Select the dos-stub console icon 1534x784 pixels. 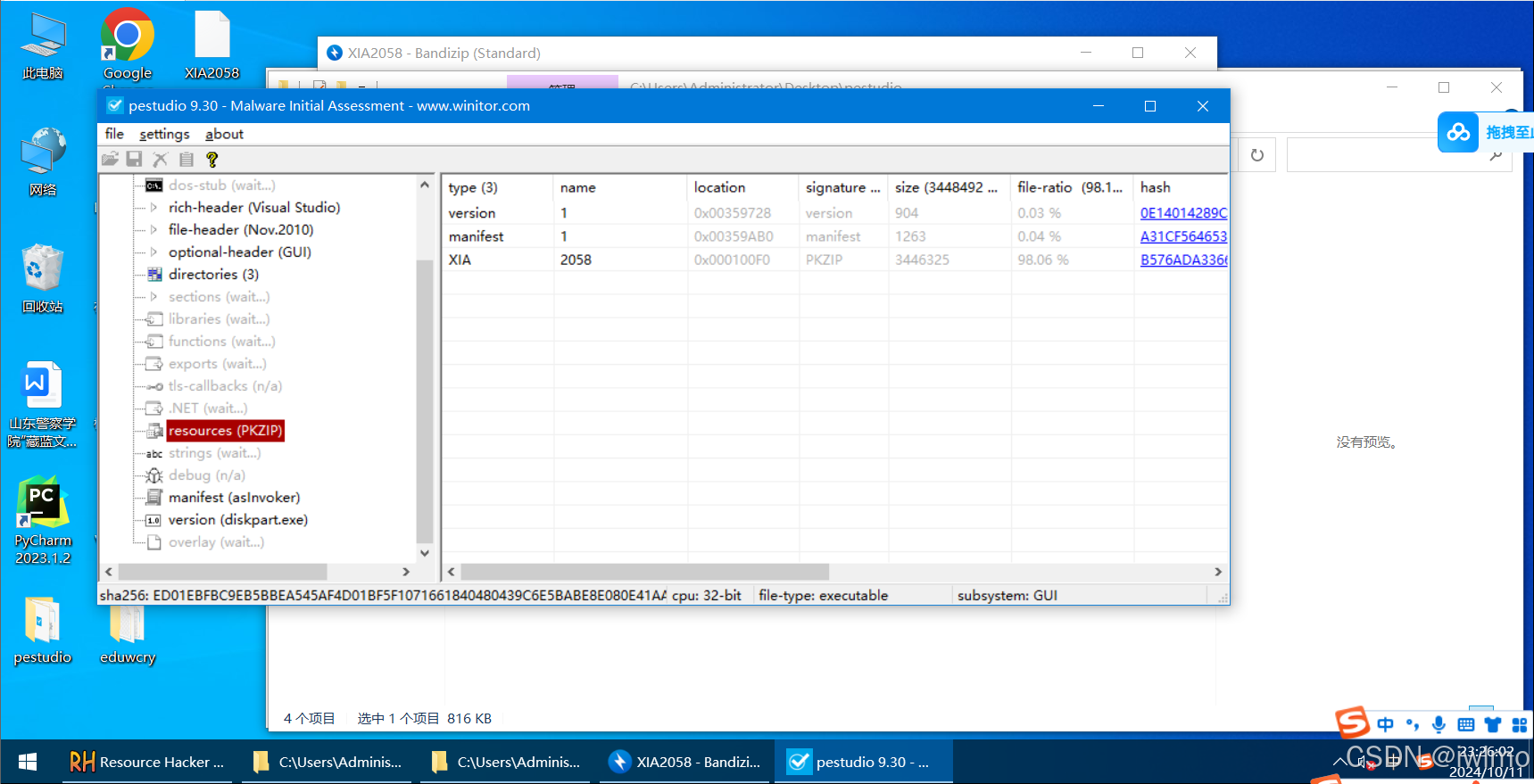[x=154, y=186]
